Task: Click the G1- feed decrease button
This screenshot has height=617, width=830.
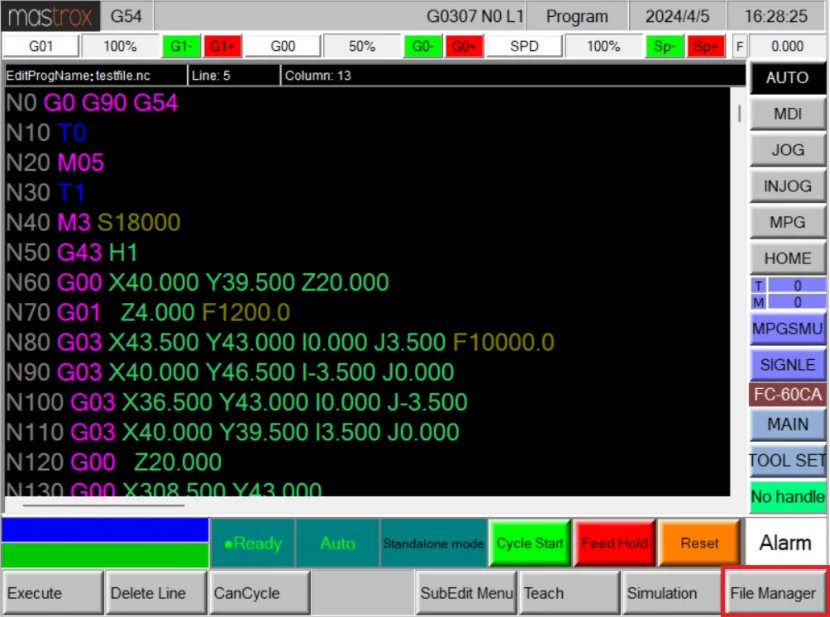Action: click(181, 47)
